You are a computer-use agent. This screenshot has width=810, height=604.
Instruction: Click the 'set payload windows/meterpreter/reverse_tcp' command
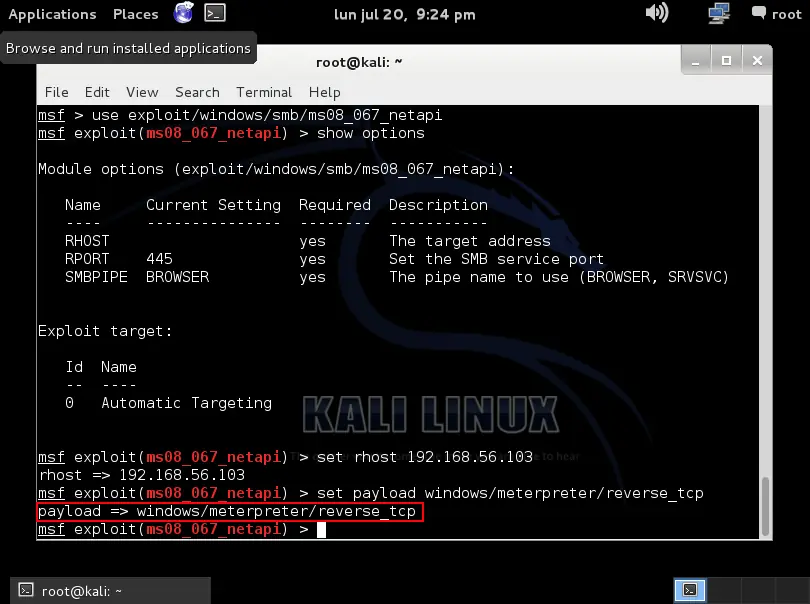click(x=510, y=493)
